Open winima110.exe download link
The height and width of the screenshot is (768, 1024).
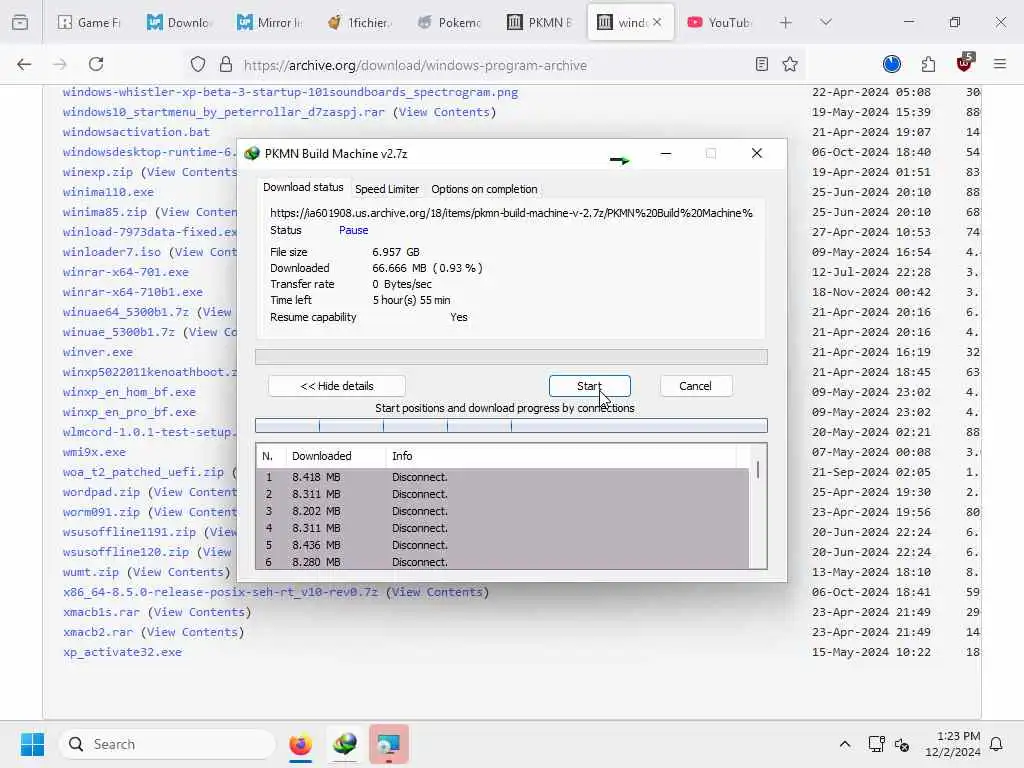108,192
